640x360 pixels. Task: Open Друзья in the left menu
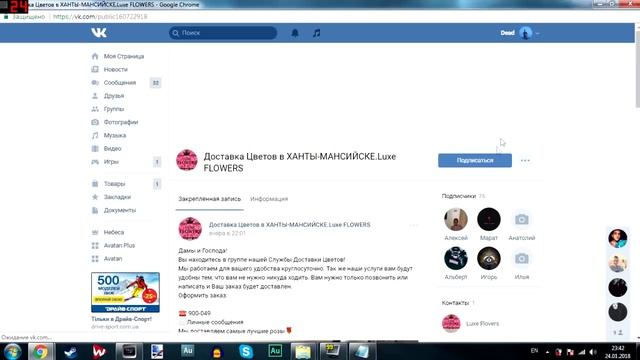coord(114,96)
